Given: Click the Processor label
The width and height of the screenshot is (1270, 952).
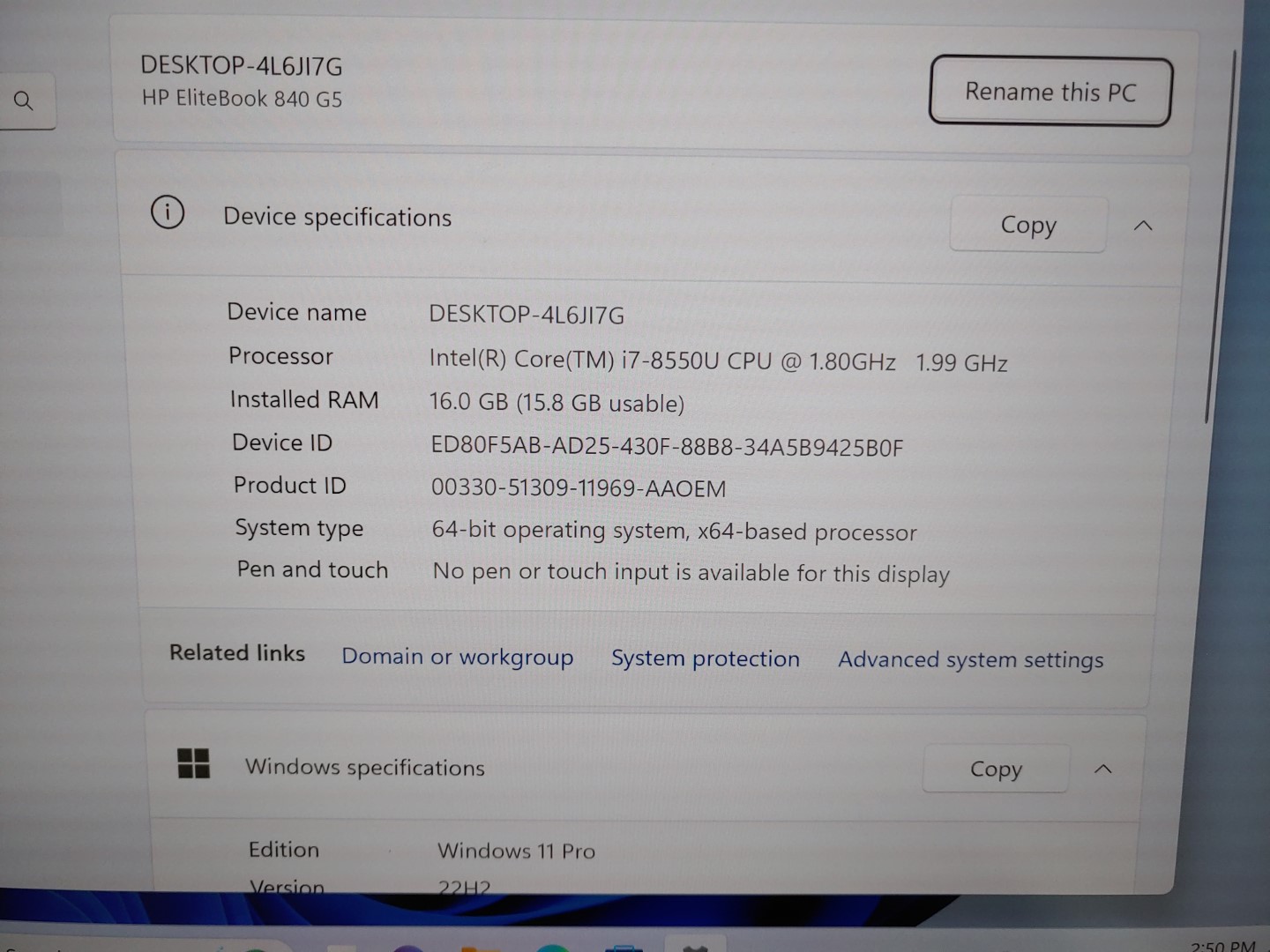Looking at the screenshot, I should coord(280,356).
